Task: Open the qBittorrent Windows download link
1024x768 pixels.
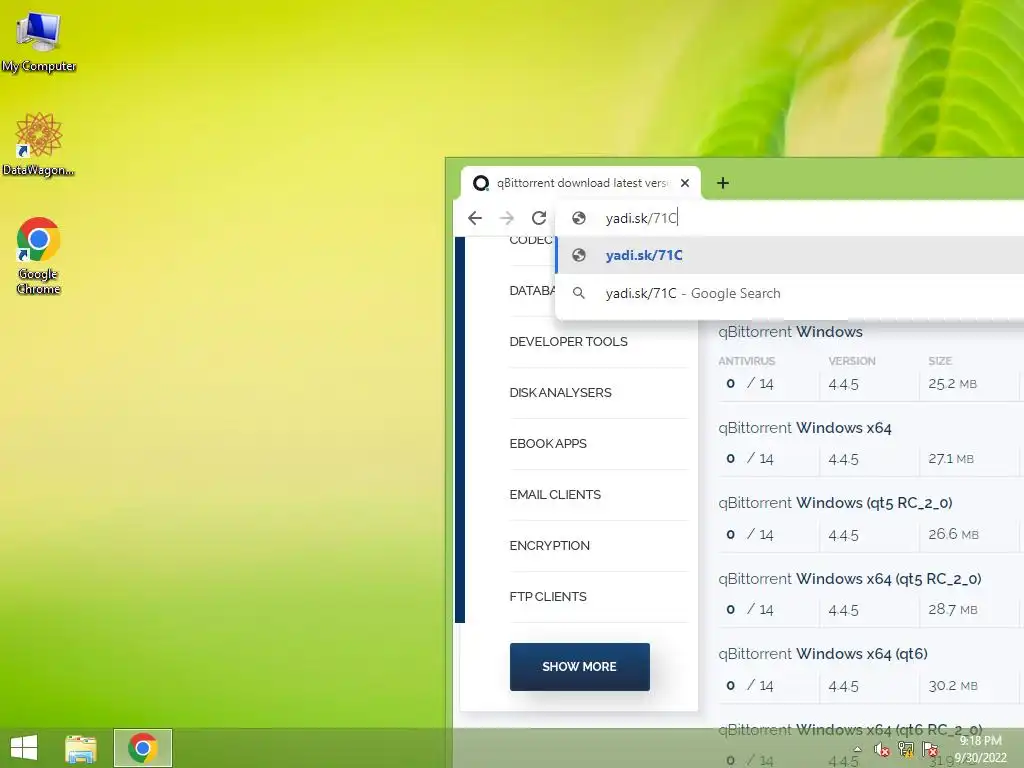Action: 790,332
